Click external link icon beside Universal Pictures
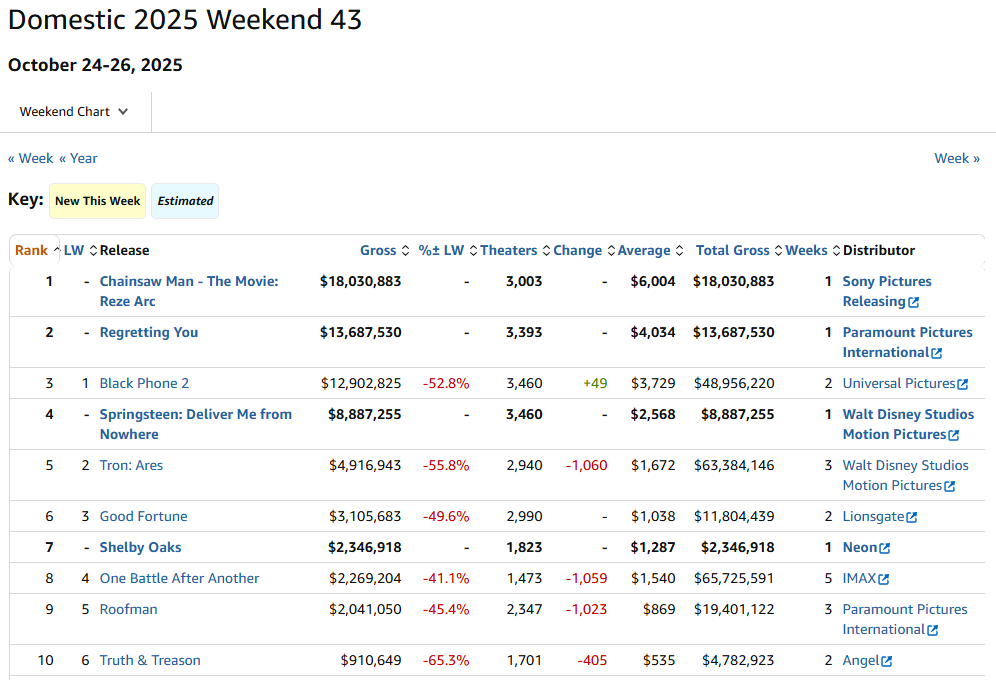This screenshot has height=680, width=996. [963, 384]
